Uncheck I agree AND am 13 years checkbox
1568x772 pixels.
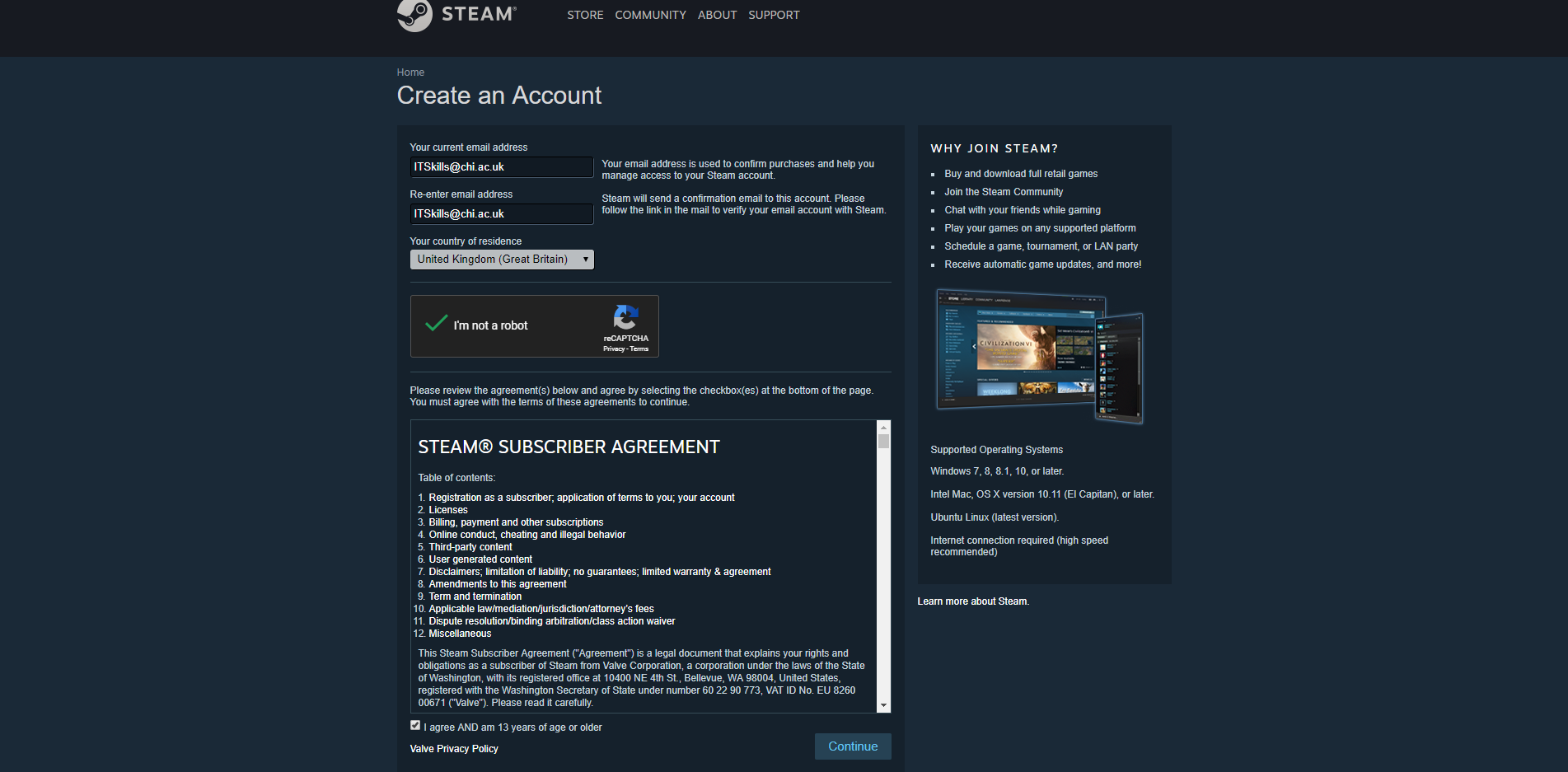pos(415,725)
